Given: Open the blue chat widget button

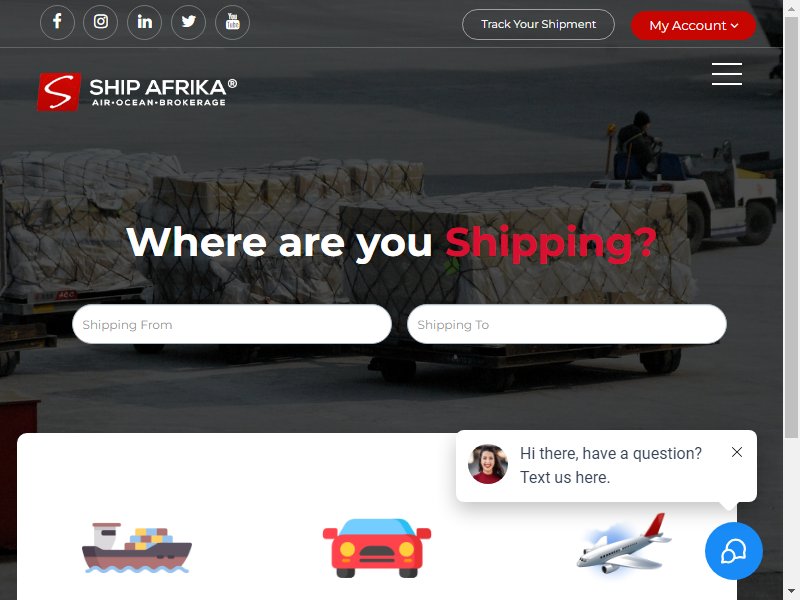Looking at the screenshot, I should point(734,551).
